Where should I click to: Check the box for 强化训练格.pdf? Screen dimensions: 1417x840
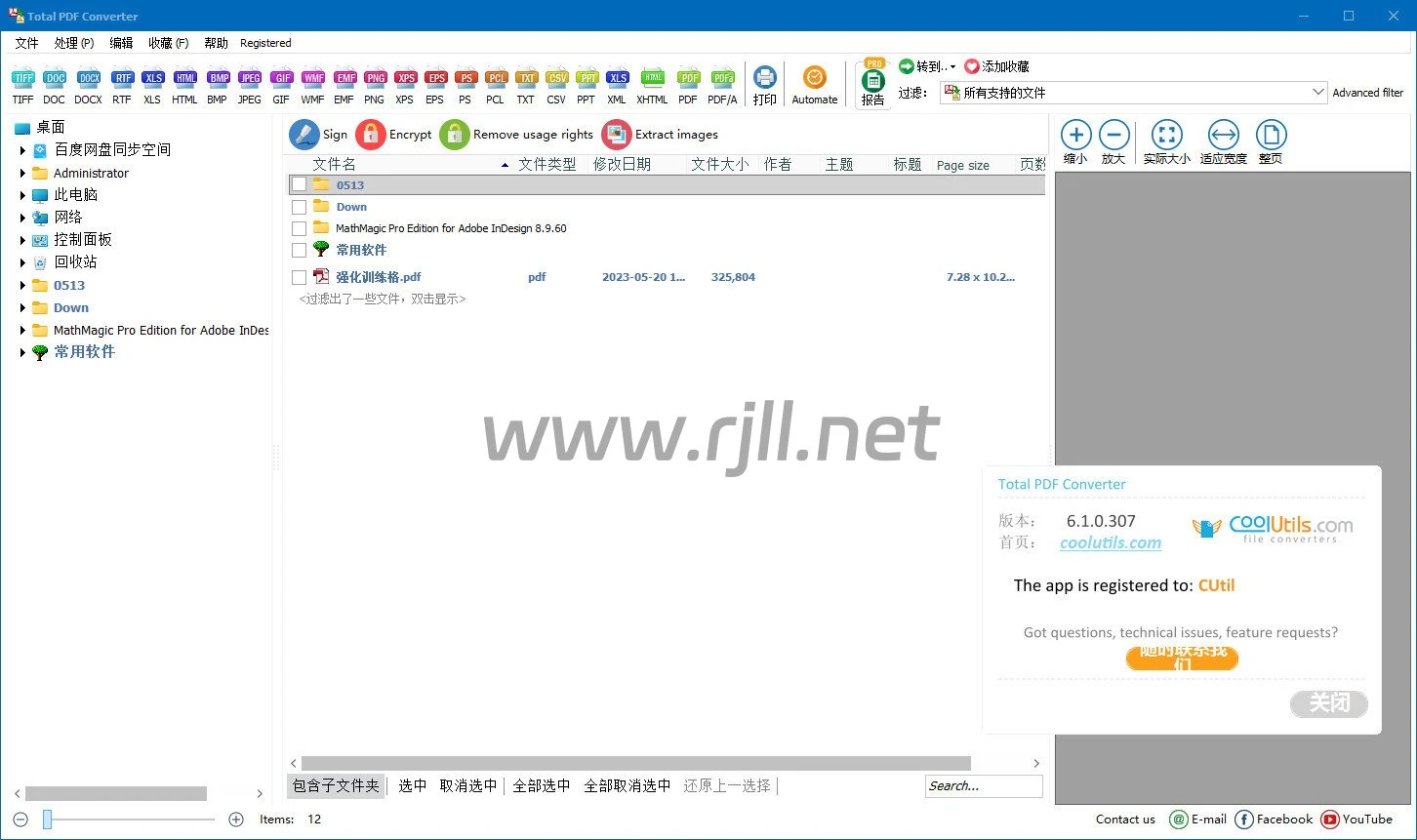300,278
